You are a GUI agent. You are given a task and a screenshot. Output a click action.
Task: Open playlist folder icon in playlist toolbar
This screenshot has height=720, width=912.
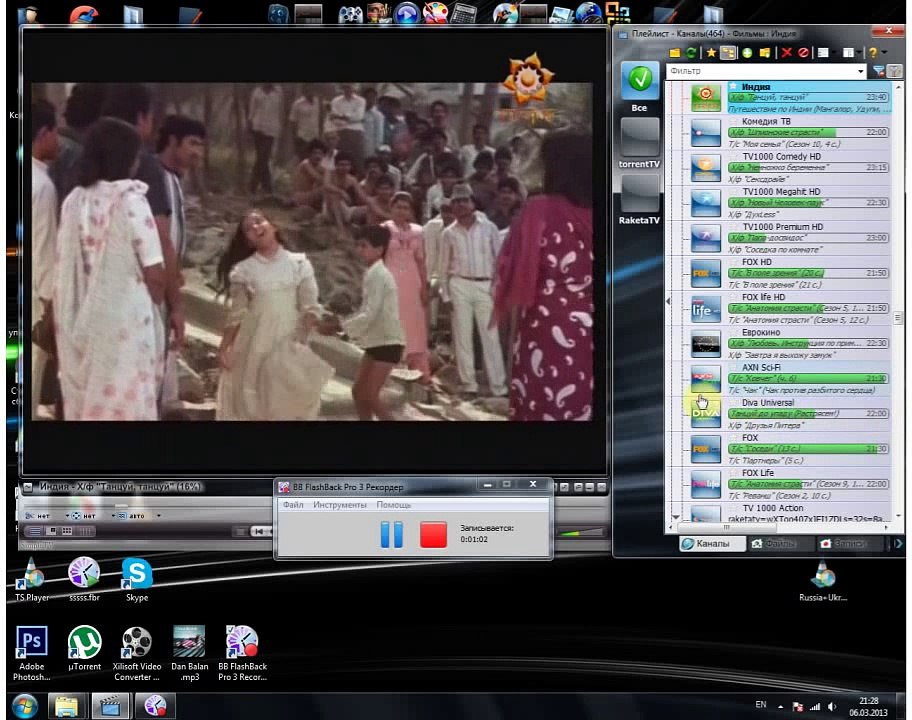pos(675,53)
